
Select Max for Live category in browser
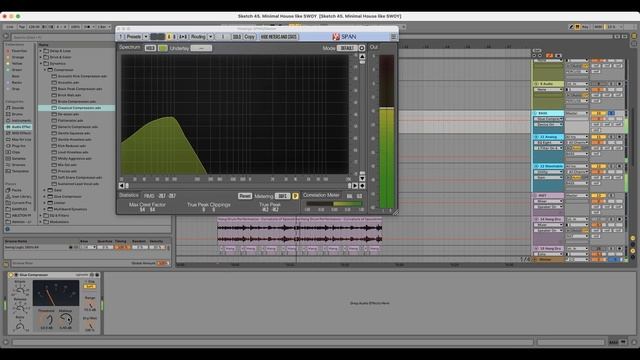pyautogui.click(x=18, y=140)
